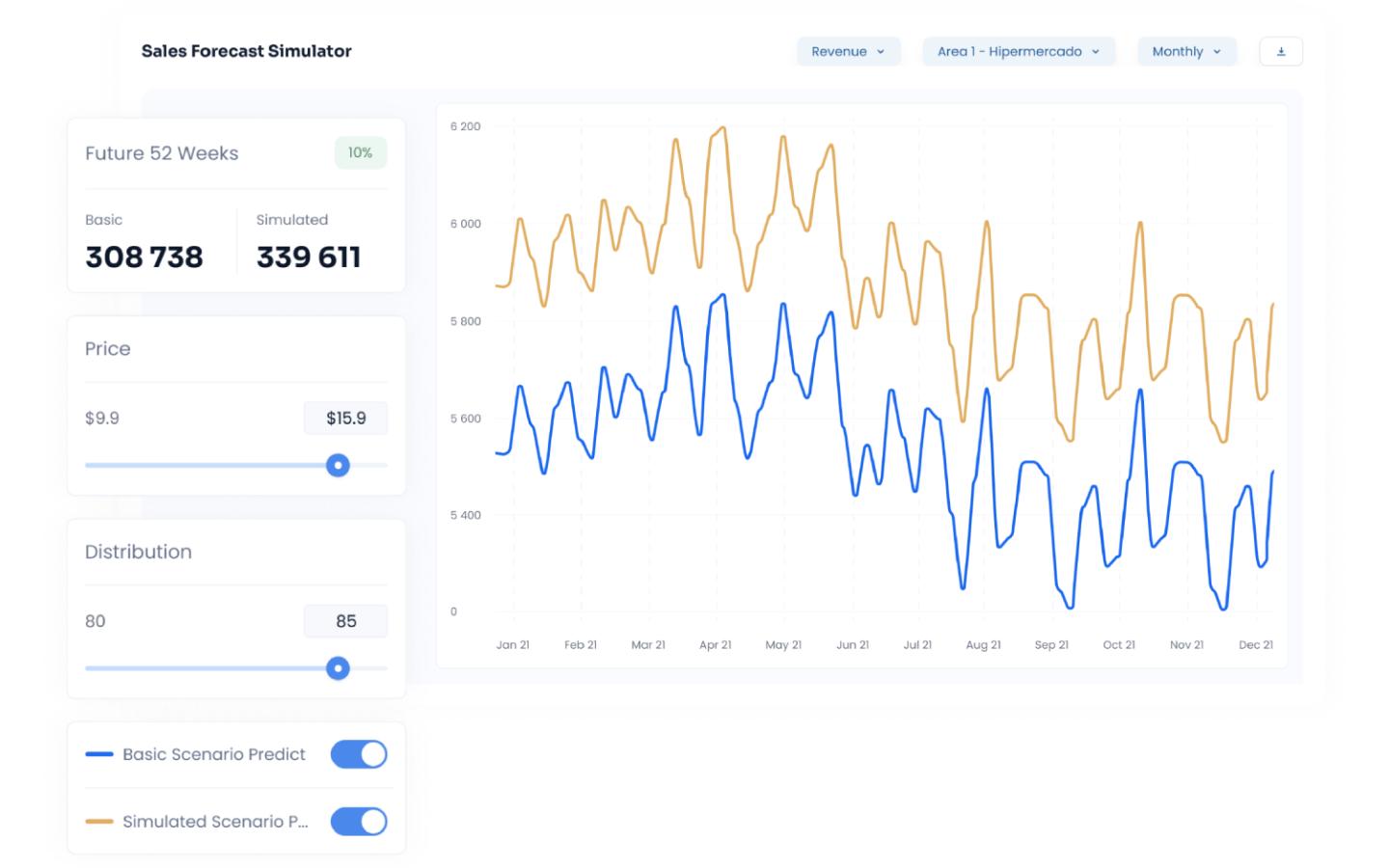Click the Aug 21 axis label
1389x868 pixels.
[x=983, y=644]
